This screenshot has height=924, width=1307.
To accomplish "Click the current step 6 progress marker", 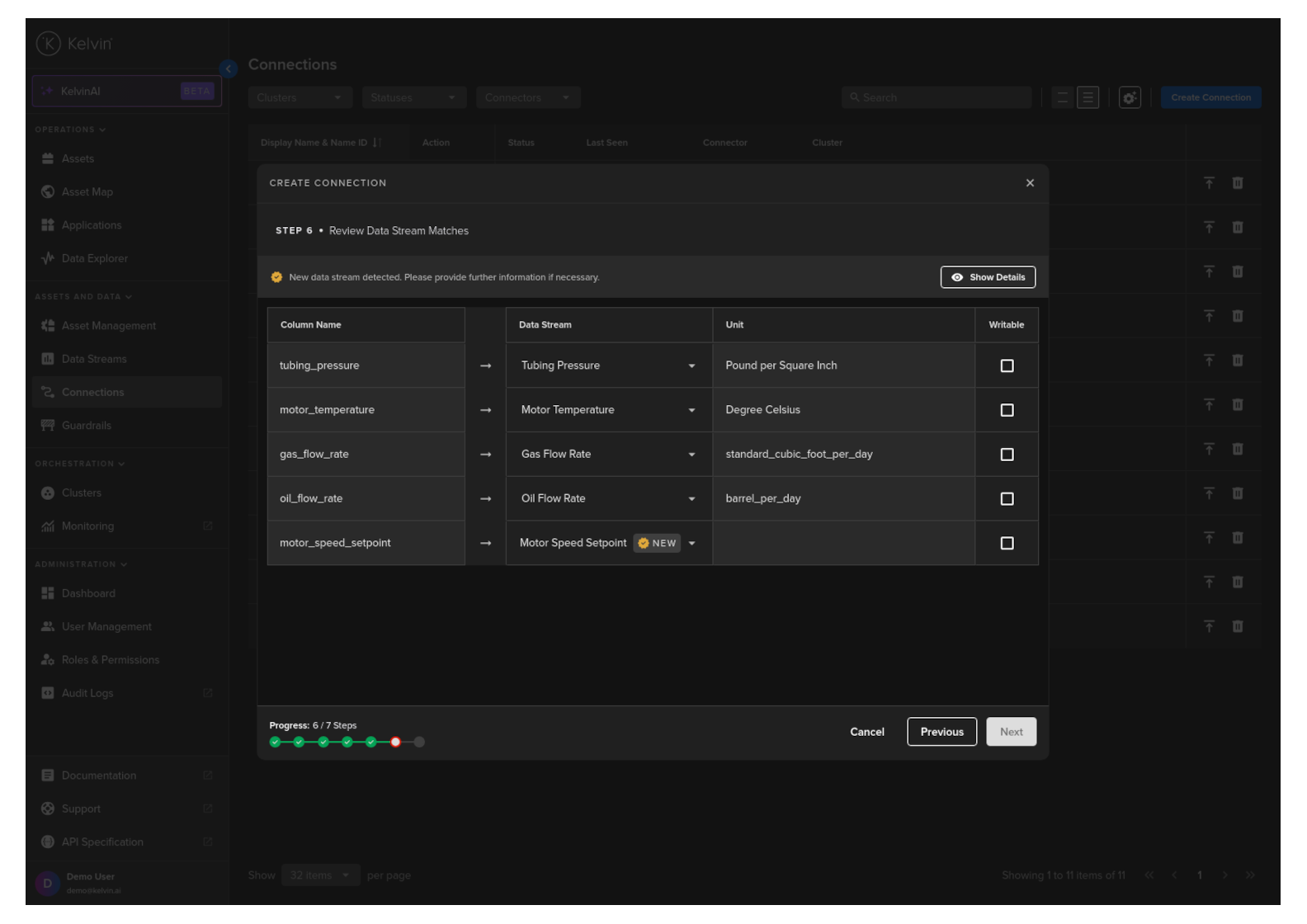I will 395,742.
